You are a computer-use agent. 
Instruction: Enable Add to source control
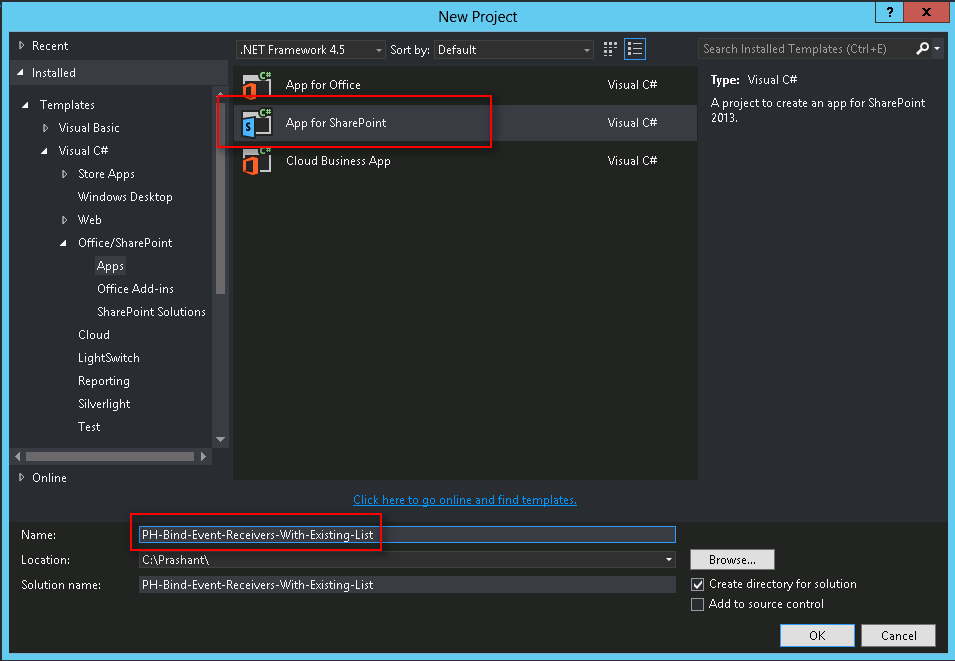(x=697, y=604)
